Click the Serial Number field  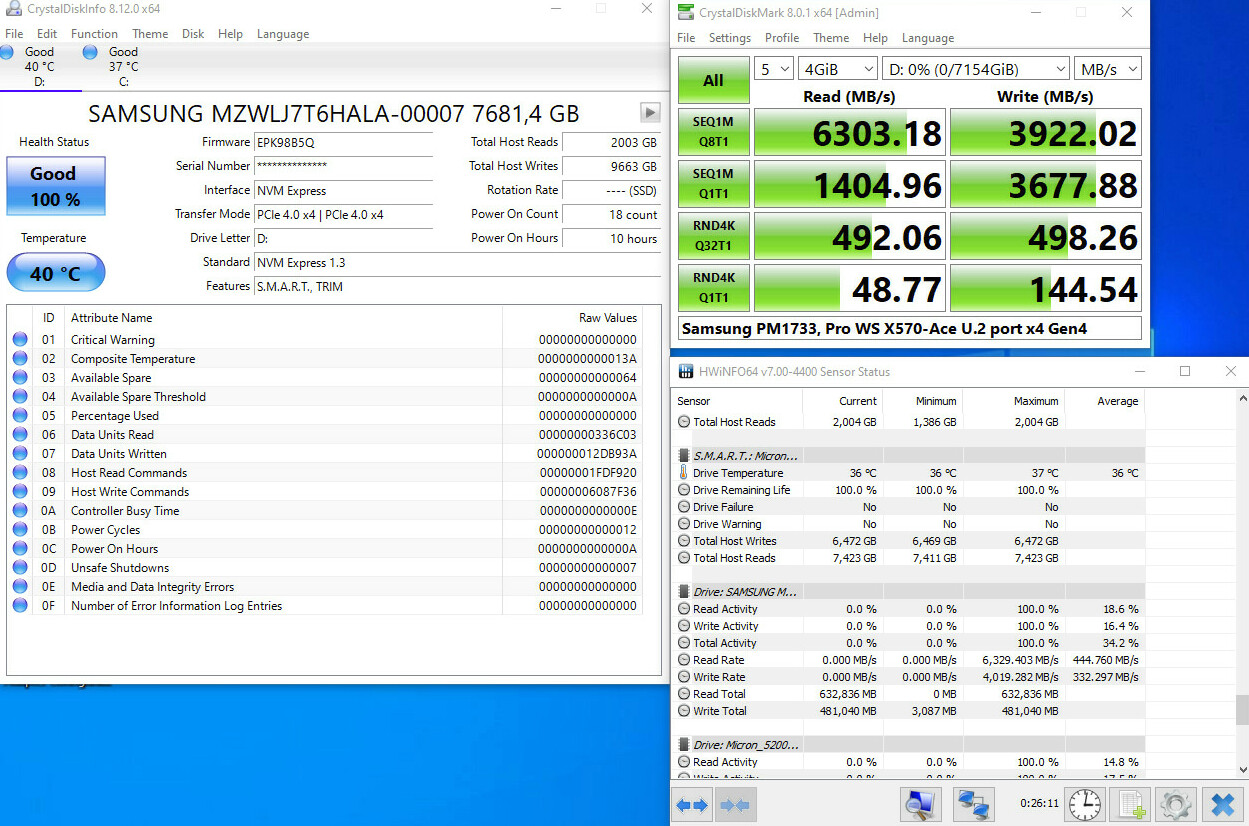click(x=343, y=166)
